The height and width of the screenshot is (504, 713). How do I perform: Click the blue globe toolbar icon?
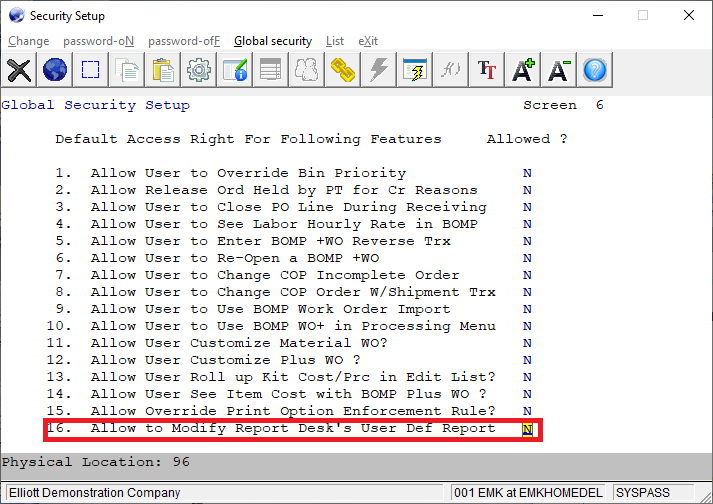click(55, 70)
